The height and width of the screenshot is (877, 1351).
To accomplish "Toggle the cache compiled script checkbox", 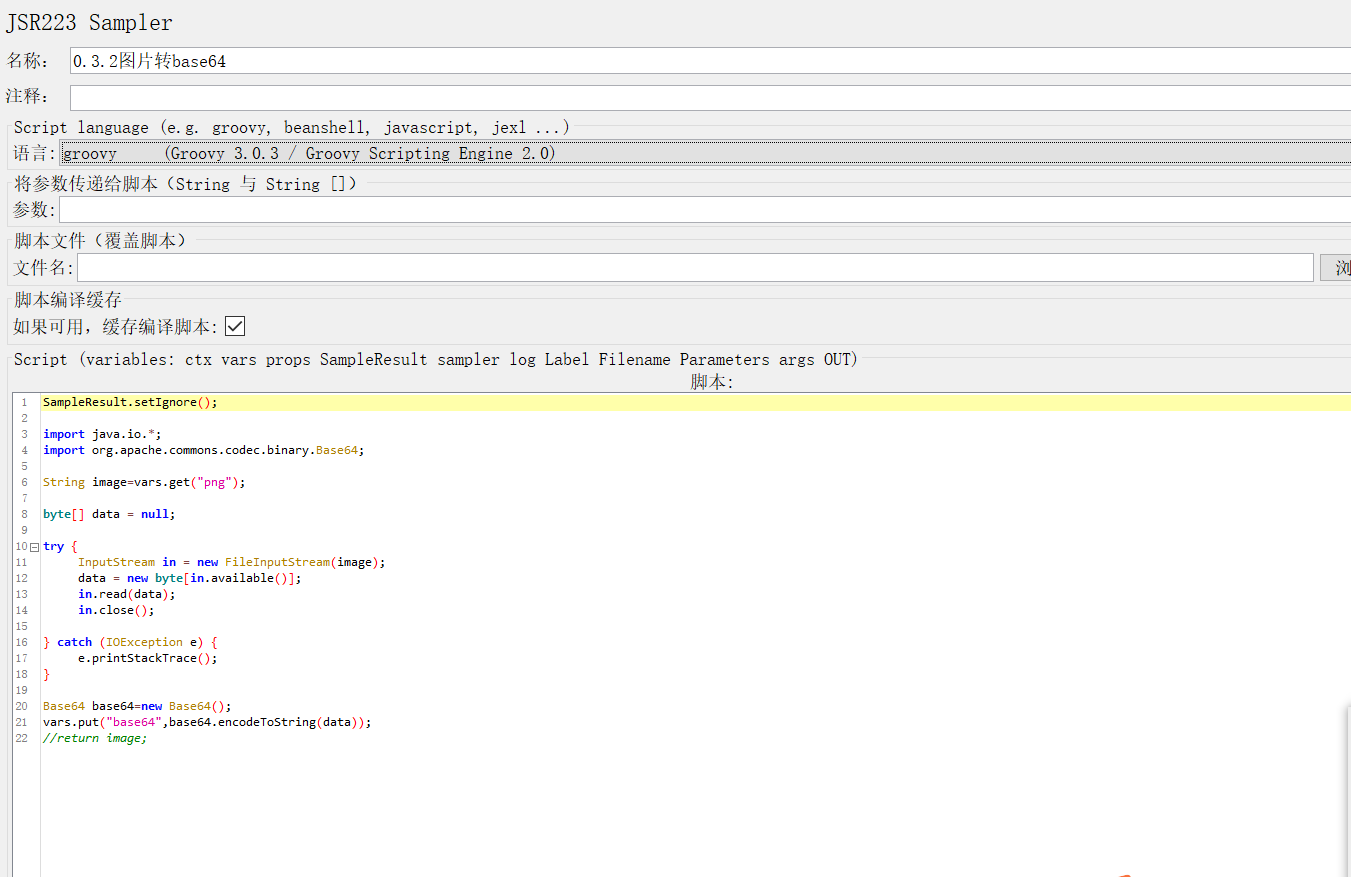I will click(x=235, y=326).
